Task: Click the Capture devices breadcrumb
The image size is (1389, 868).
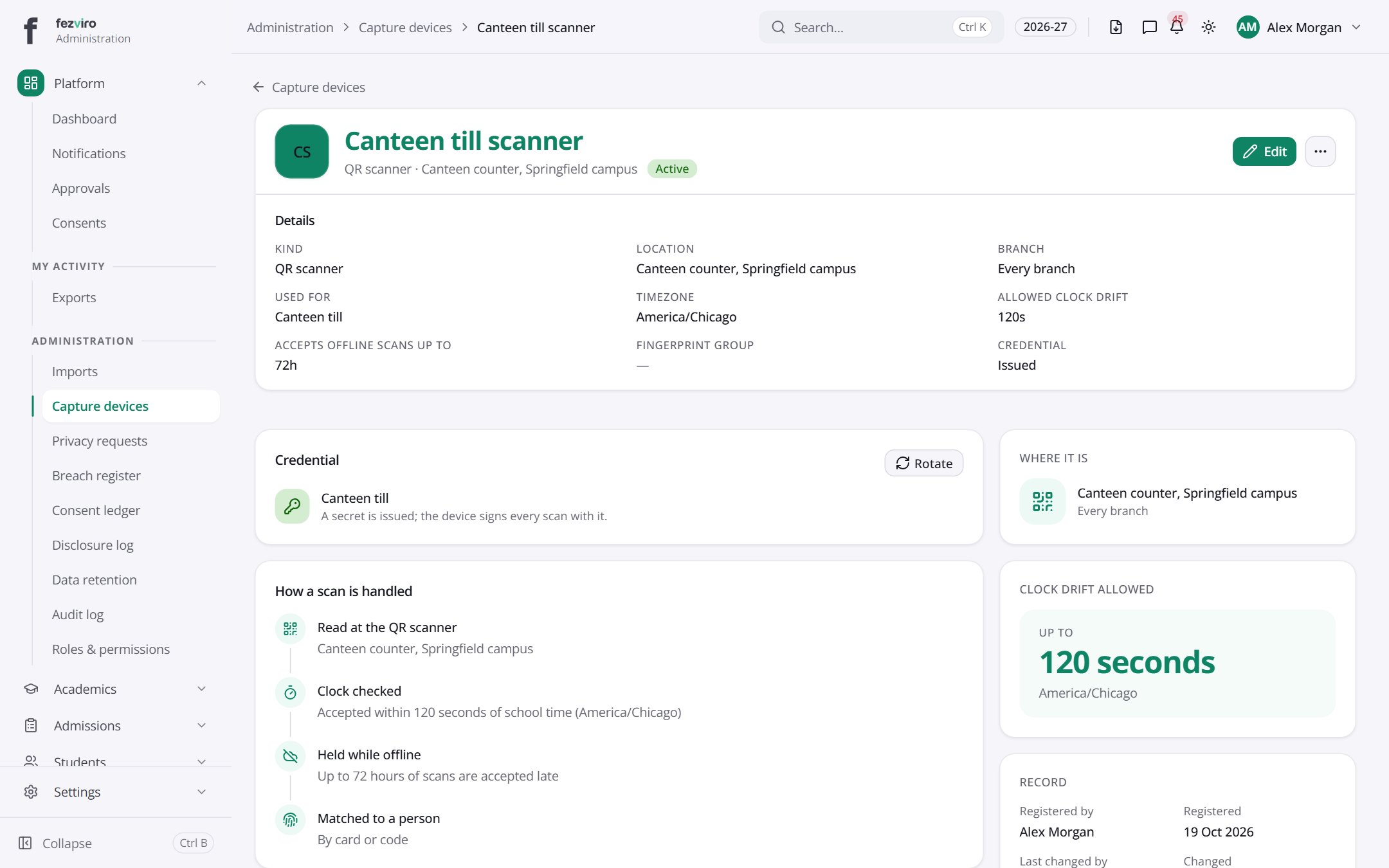Action: click(x=405, y=27)
